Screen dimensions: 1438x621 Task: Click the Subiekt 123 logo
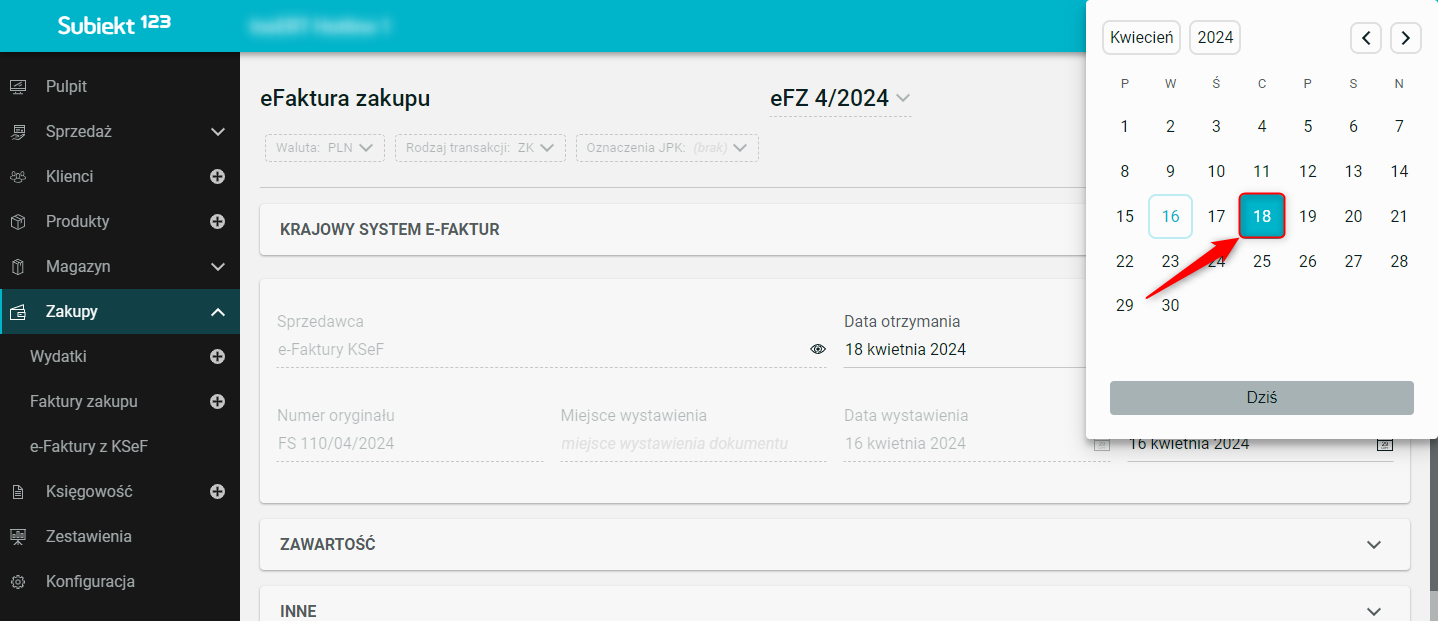pos(114,25)
